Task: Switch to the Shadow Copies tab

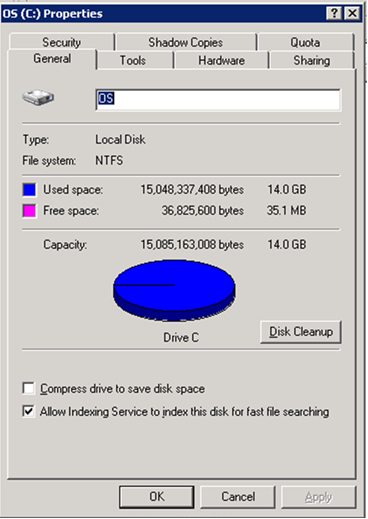Action: [x=185, y=42]
